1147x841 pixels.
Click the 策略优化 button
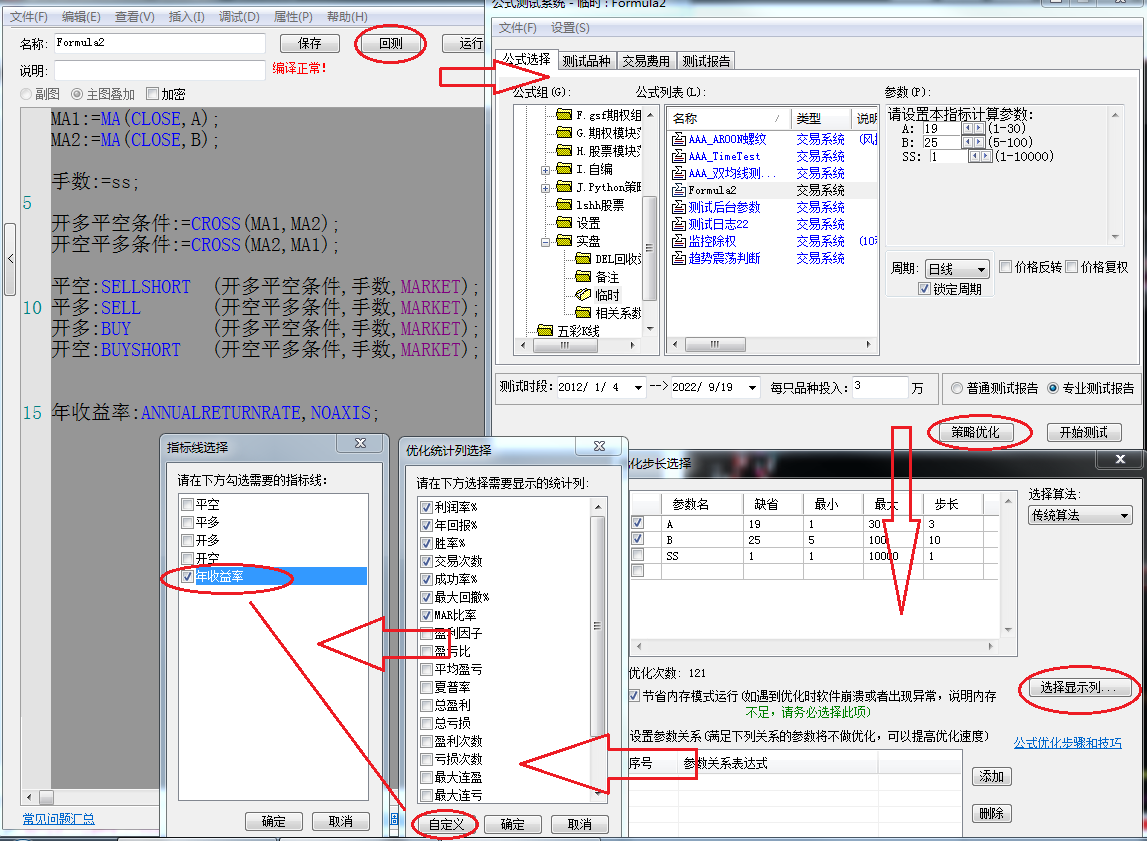(x=976, y=432)
